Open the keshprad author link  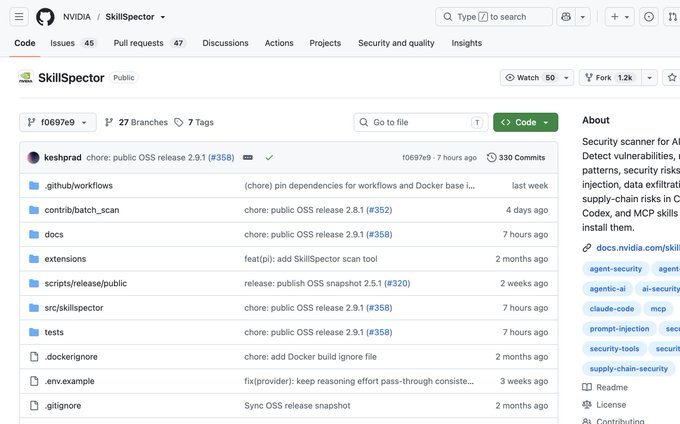point(63,157)
